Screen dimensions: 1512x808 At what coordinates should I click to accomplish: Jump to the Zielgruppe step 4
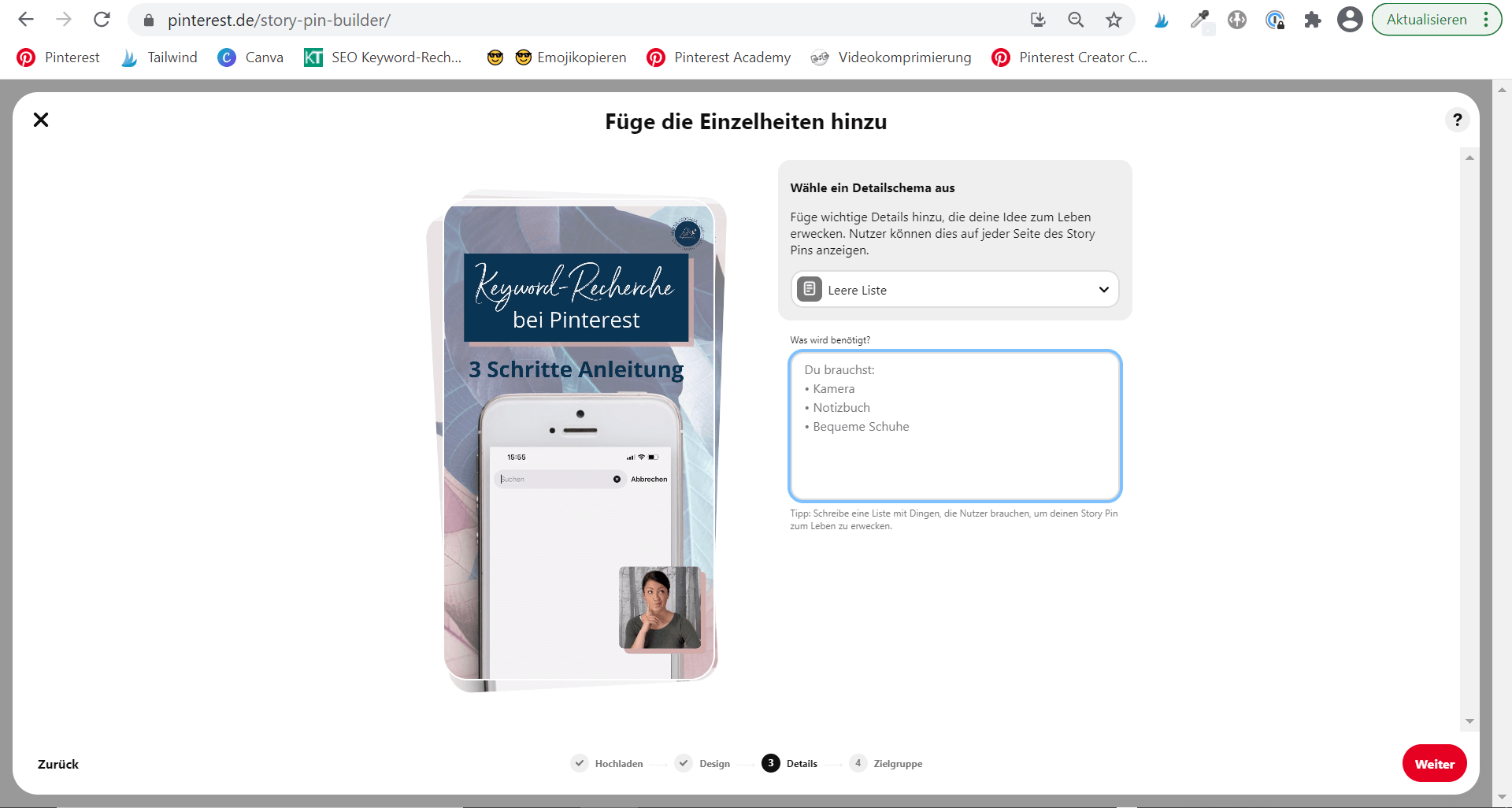[x=886, y=763]
